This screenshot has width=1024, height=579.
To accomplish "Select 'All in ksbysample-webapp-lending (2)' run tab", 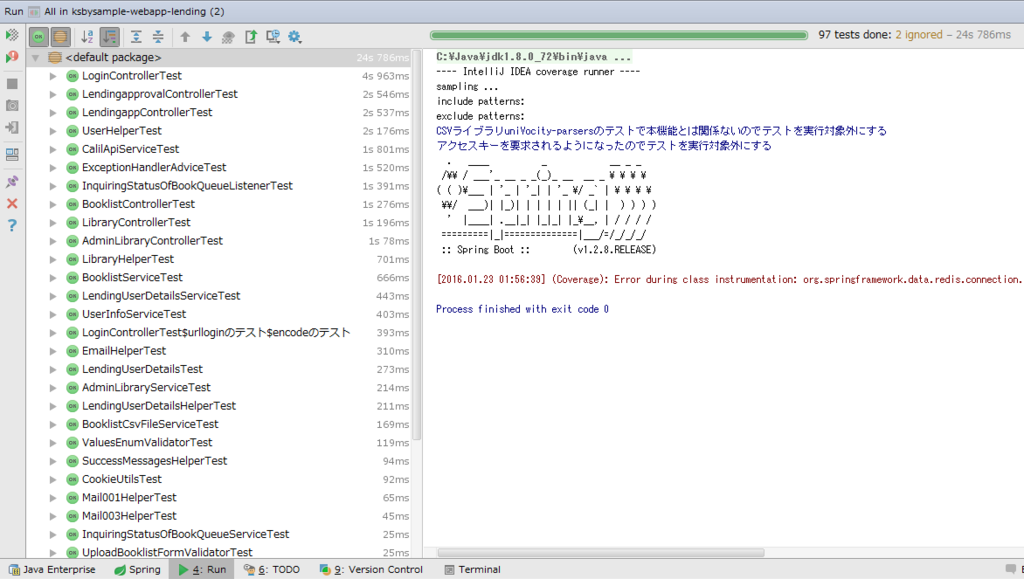I will 127,11.
